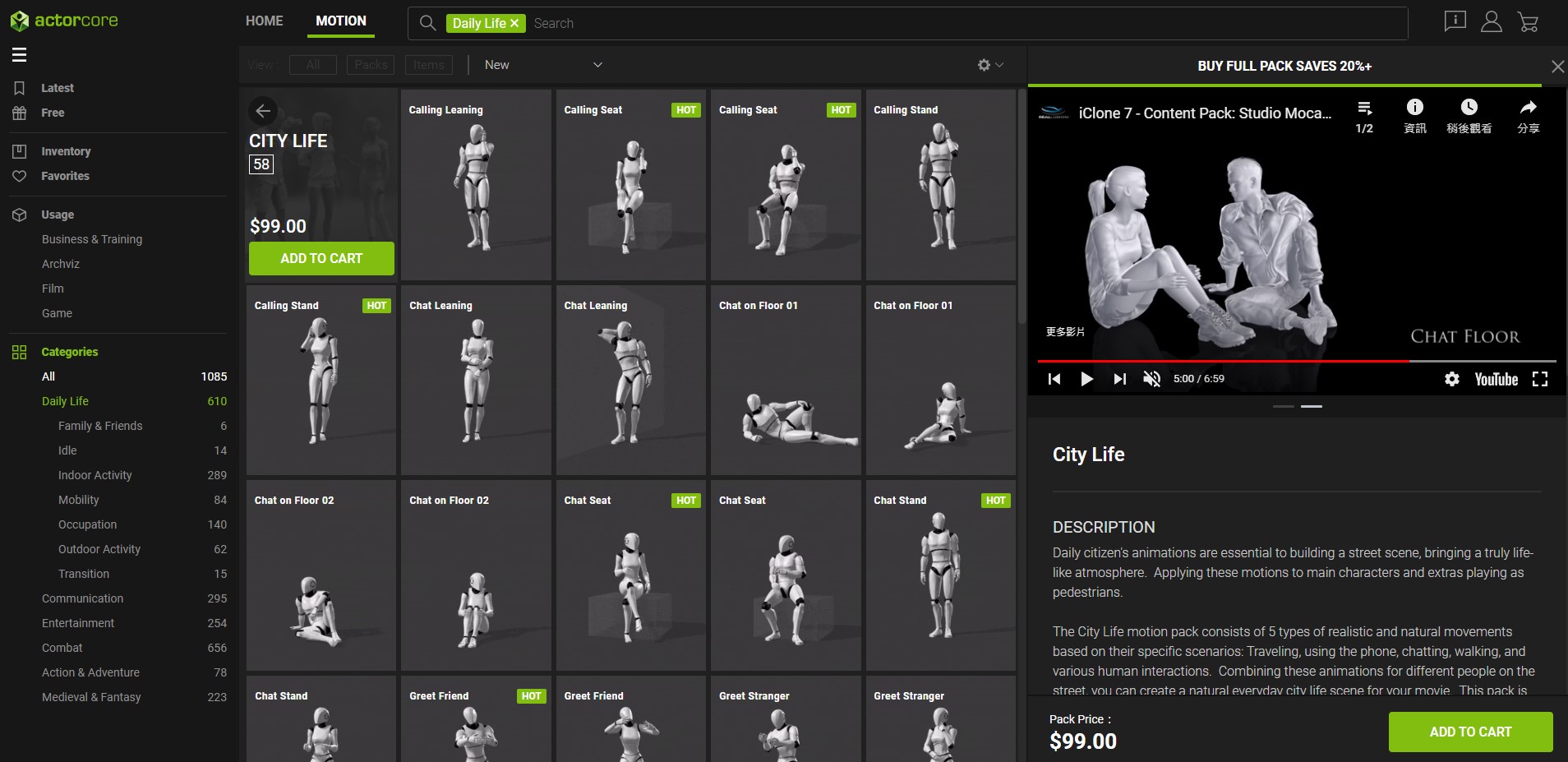This screenshot has height=762, width=1568.
Task: Toggle the Items view filter
Action: point(428,65)
